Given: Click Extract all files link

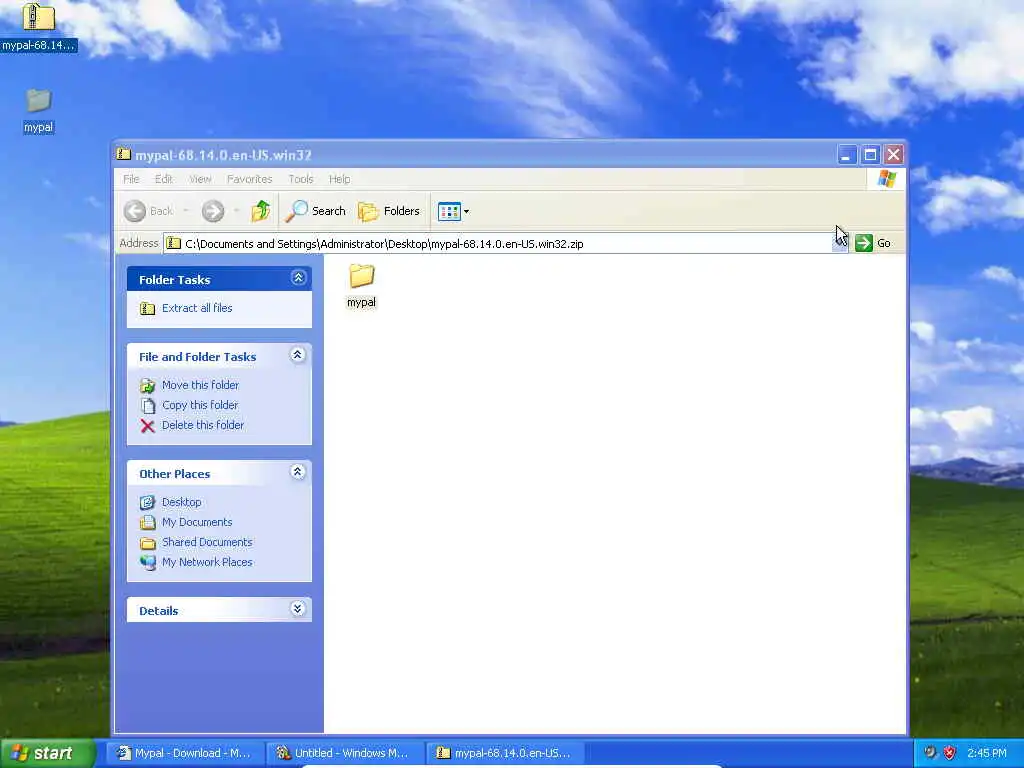Looking at the screenshot, I should (x=197, y=308).
